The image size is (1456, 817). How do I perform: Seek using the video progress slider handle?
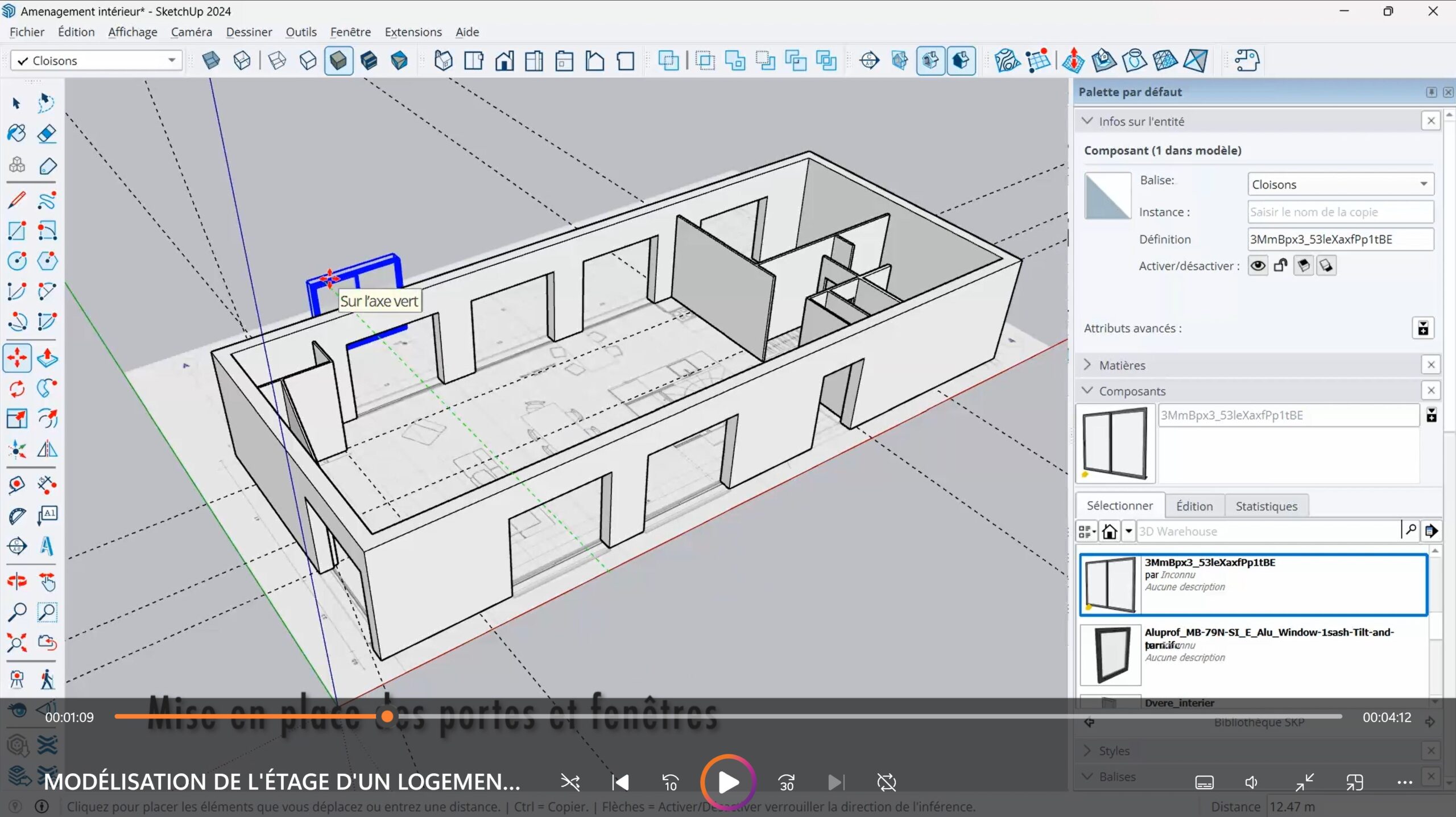pyautogui.click(x=387, y=716)
